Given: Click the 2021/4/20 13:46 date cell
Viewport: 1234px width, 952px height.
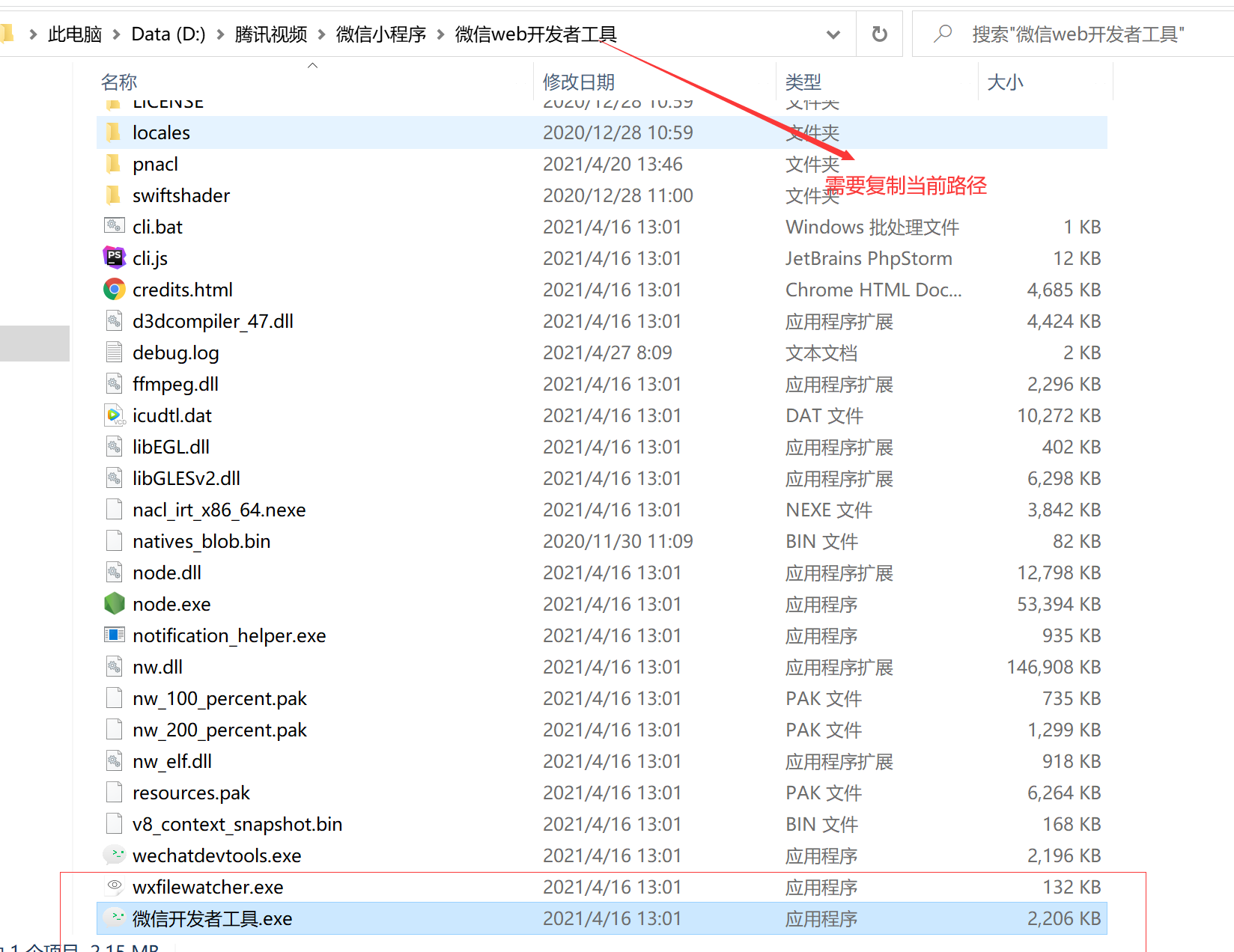Looking at the screenshot, I should click(613, 164).
